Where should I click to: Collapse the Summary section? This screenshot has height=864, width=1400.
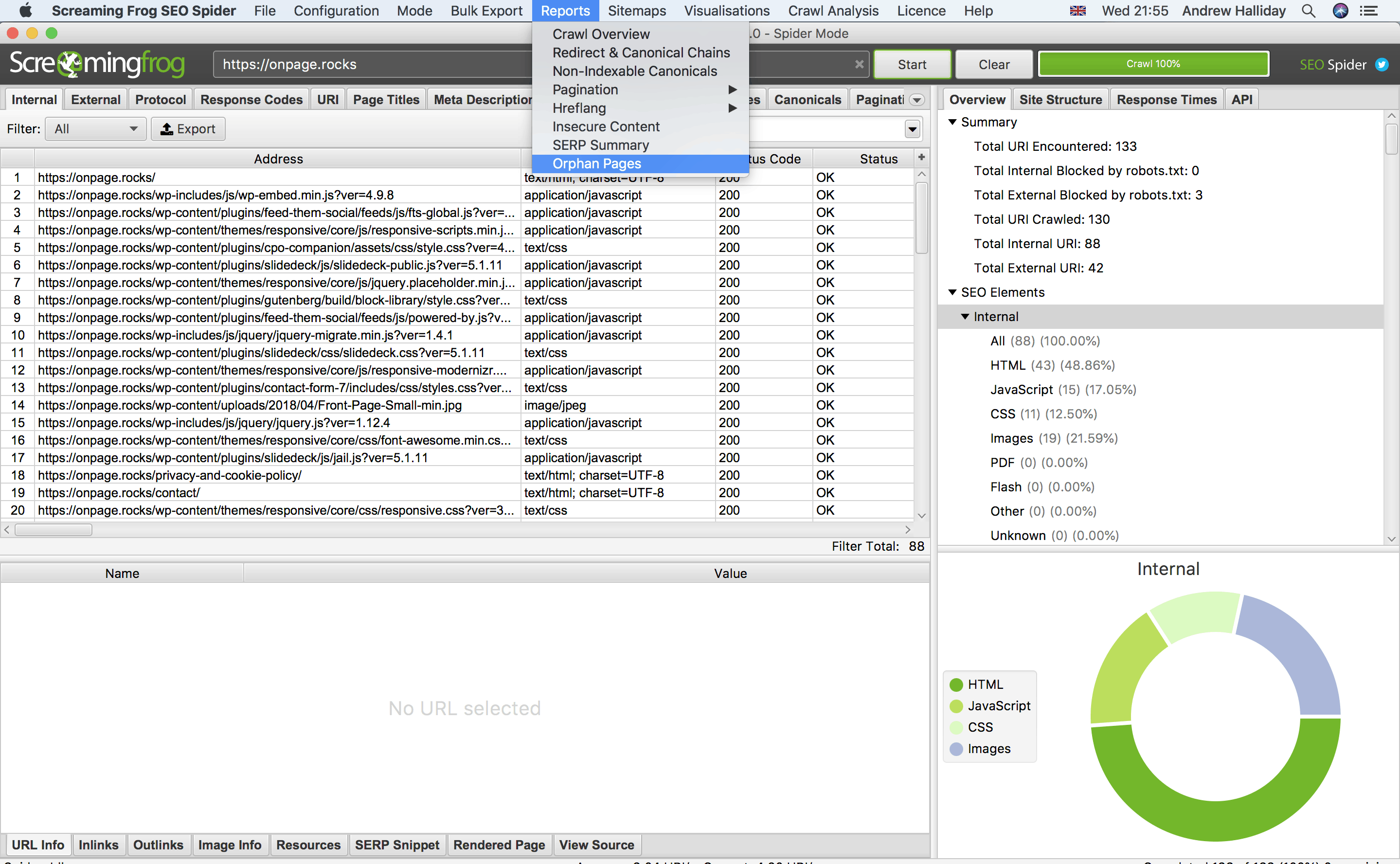(952, 122)
